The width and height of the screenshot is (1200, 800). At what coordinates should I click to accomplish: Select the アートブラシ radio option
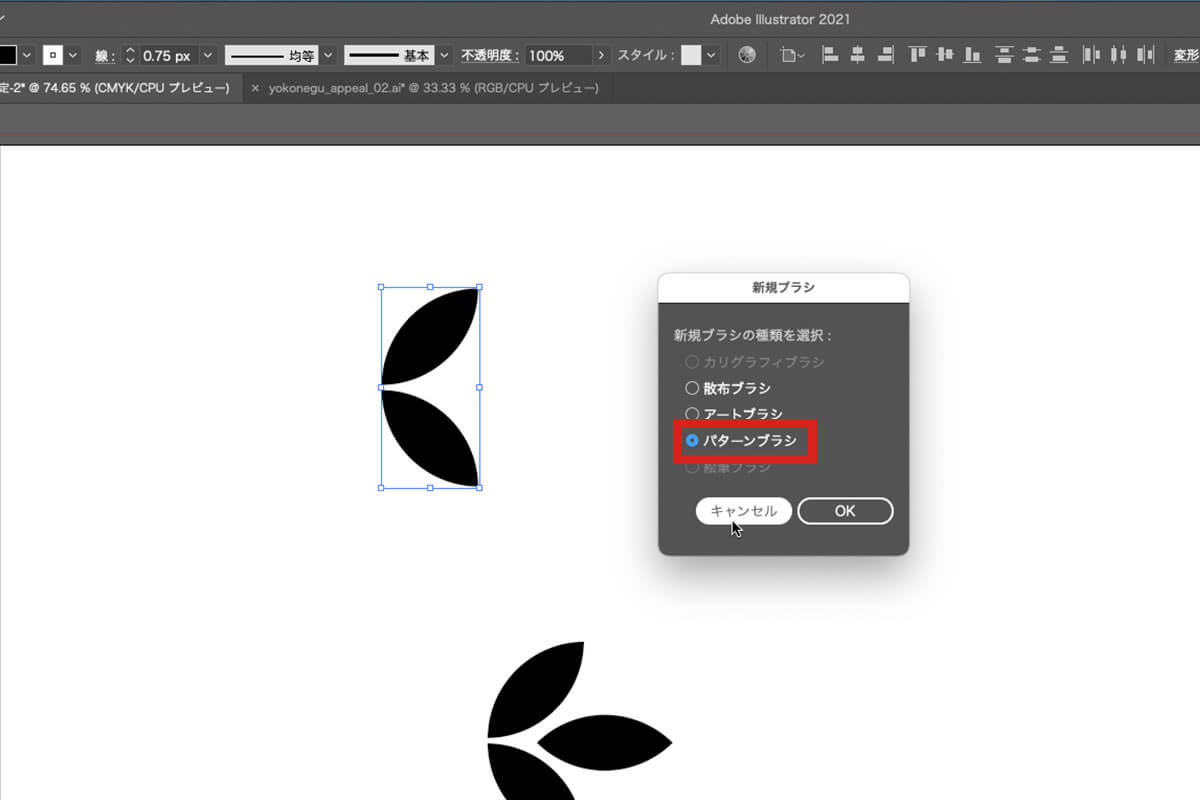click(692, 414)
